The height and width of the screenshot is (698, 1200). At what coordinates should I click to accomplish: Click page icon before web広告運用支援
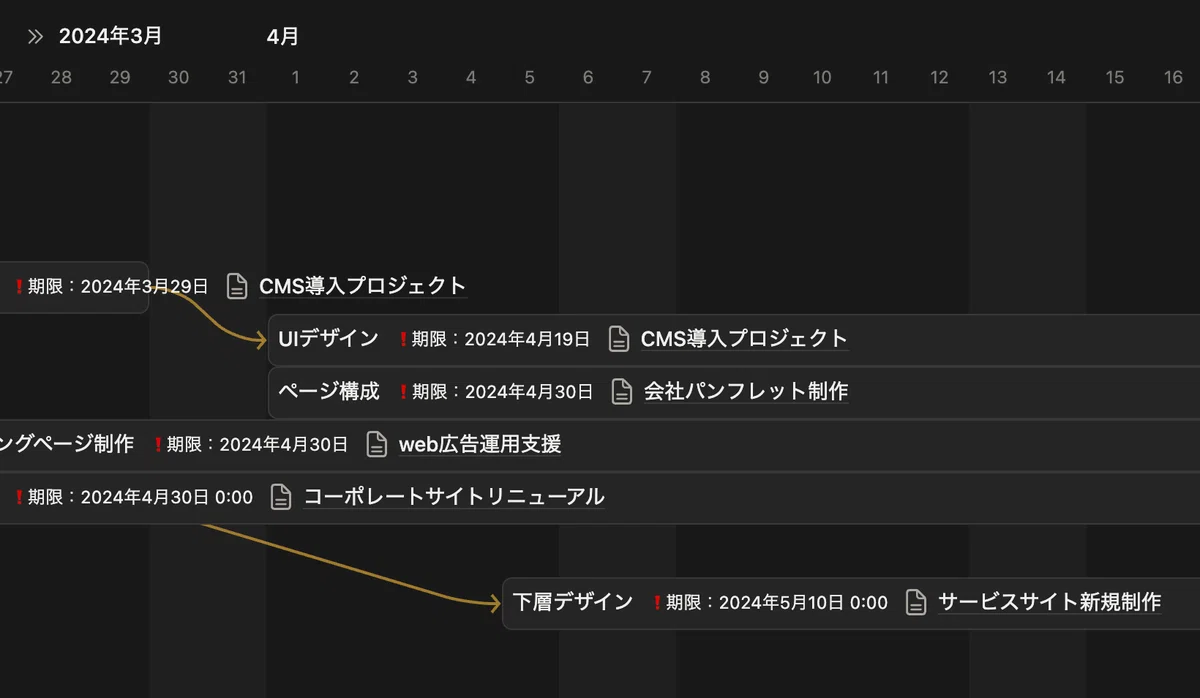(x=376, y=444)
